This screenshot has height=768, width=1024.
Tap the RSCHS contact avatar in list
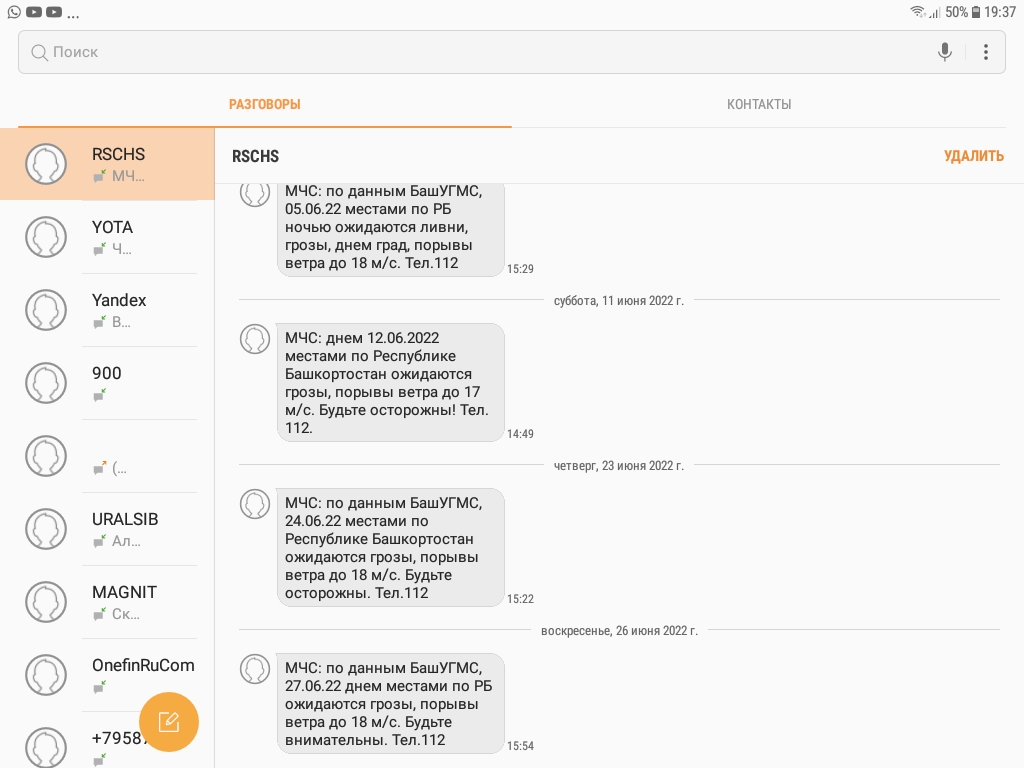(46, 164)
